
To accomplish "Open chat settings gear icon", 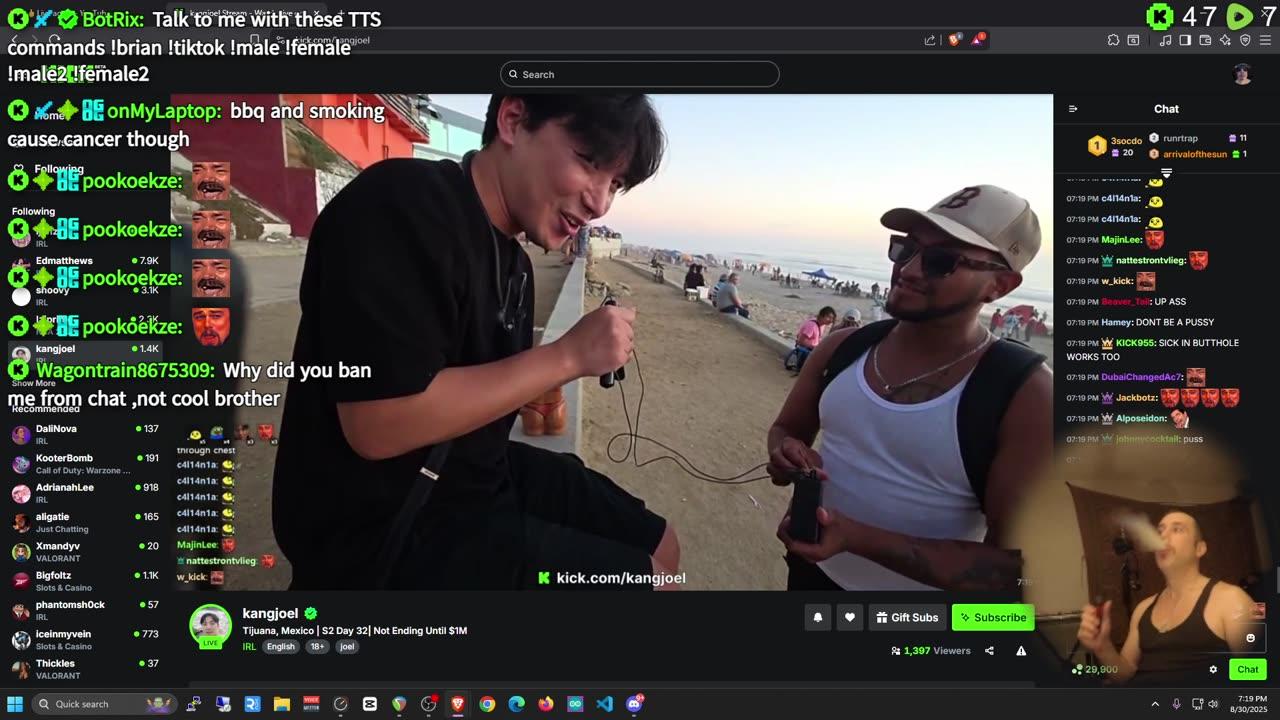I will (x=1213, y=670).
